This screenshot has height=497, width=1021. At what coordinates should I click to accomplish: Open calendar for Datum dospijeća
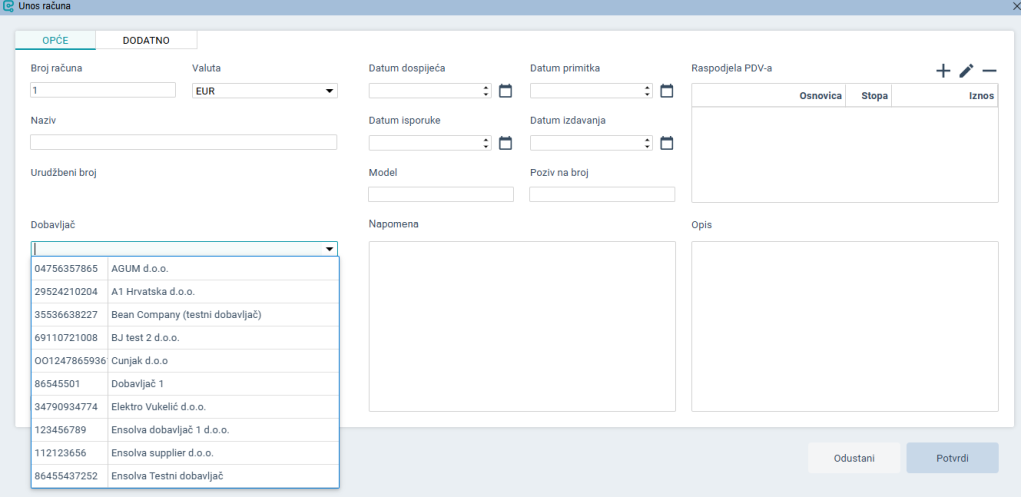tap(505, 91)
